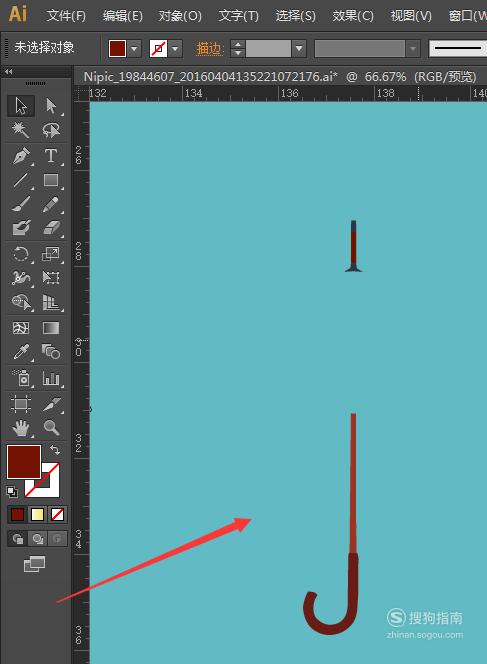Screen dimensions: 487x664
Task: Select the Magic Wand tool
Action: (x=21, y=130)
